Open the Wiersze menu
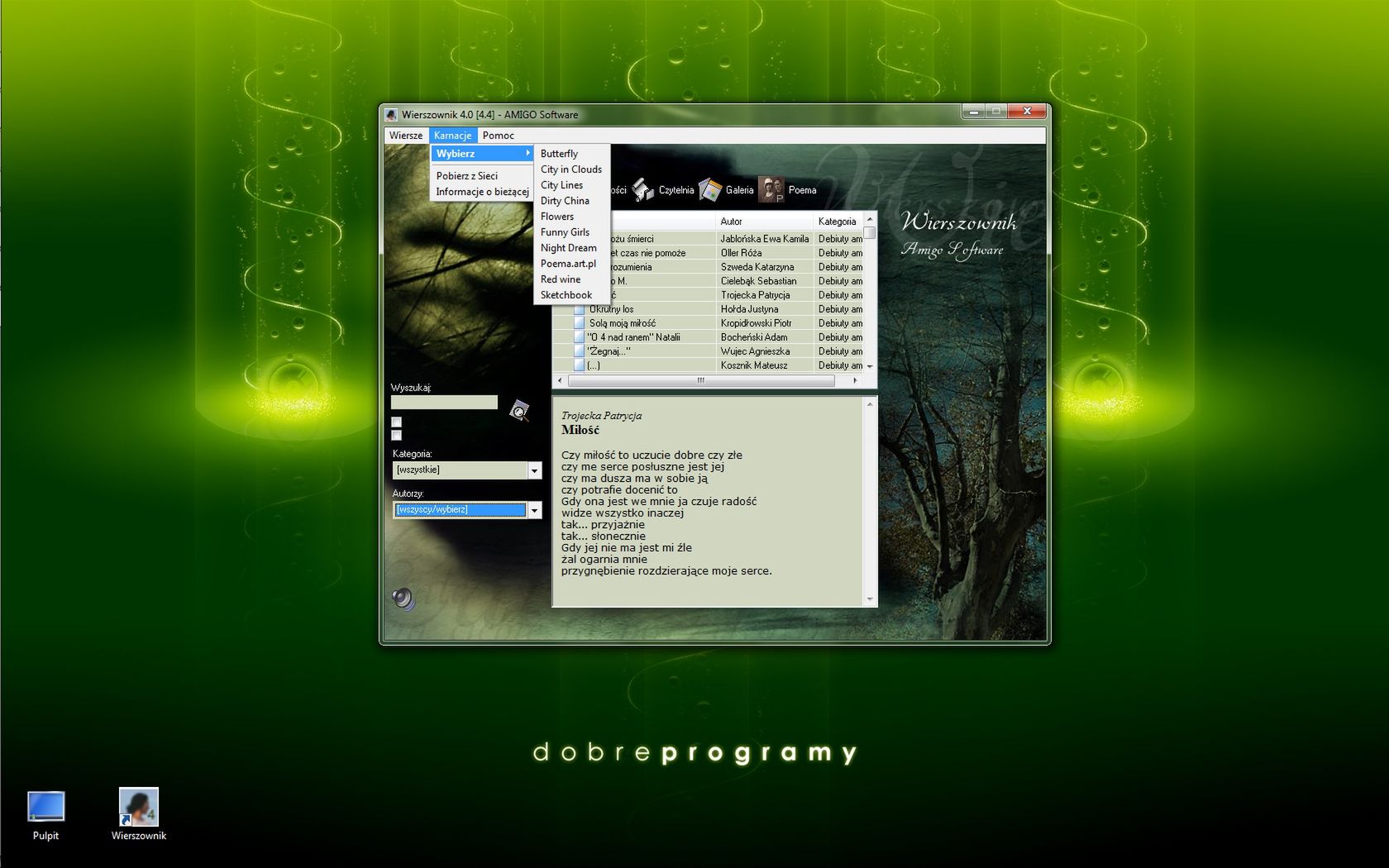 [x=406, y=136]
